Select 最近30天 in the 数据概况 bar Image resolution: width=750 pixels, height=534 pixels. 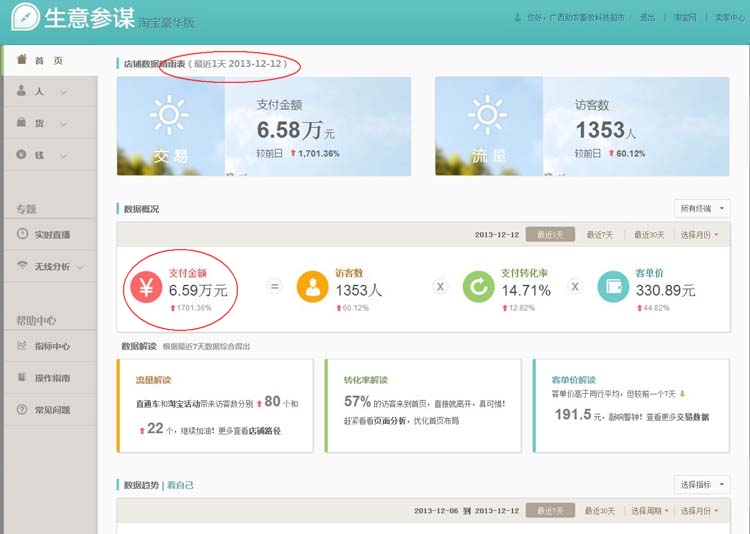click(x=649, y=234)
